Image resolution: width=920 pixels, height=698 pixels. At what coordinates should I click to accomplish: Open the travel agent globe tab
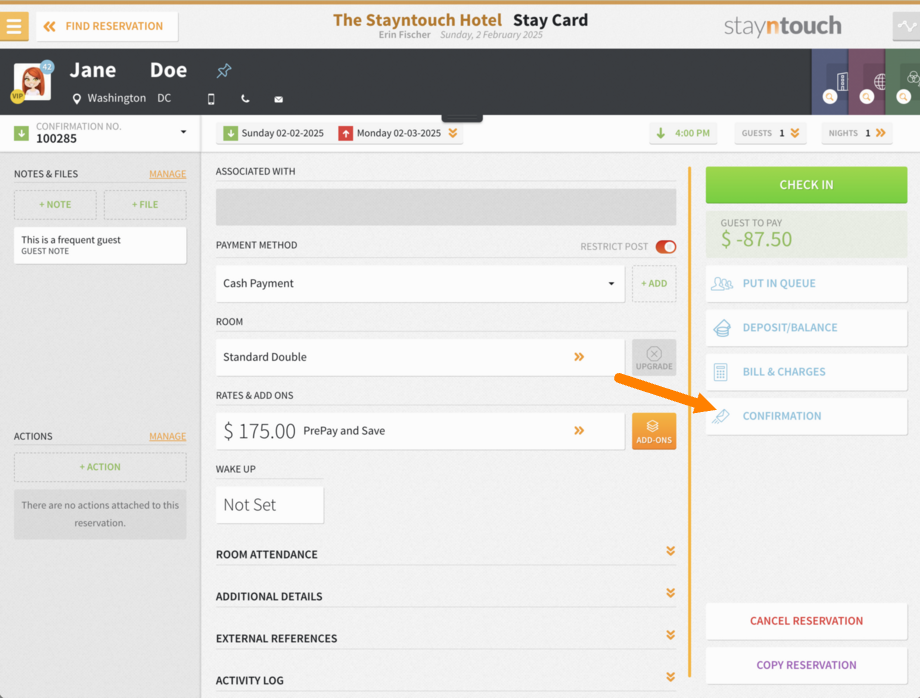pyautogui.click(x=867, y=82)
